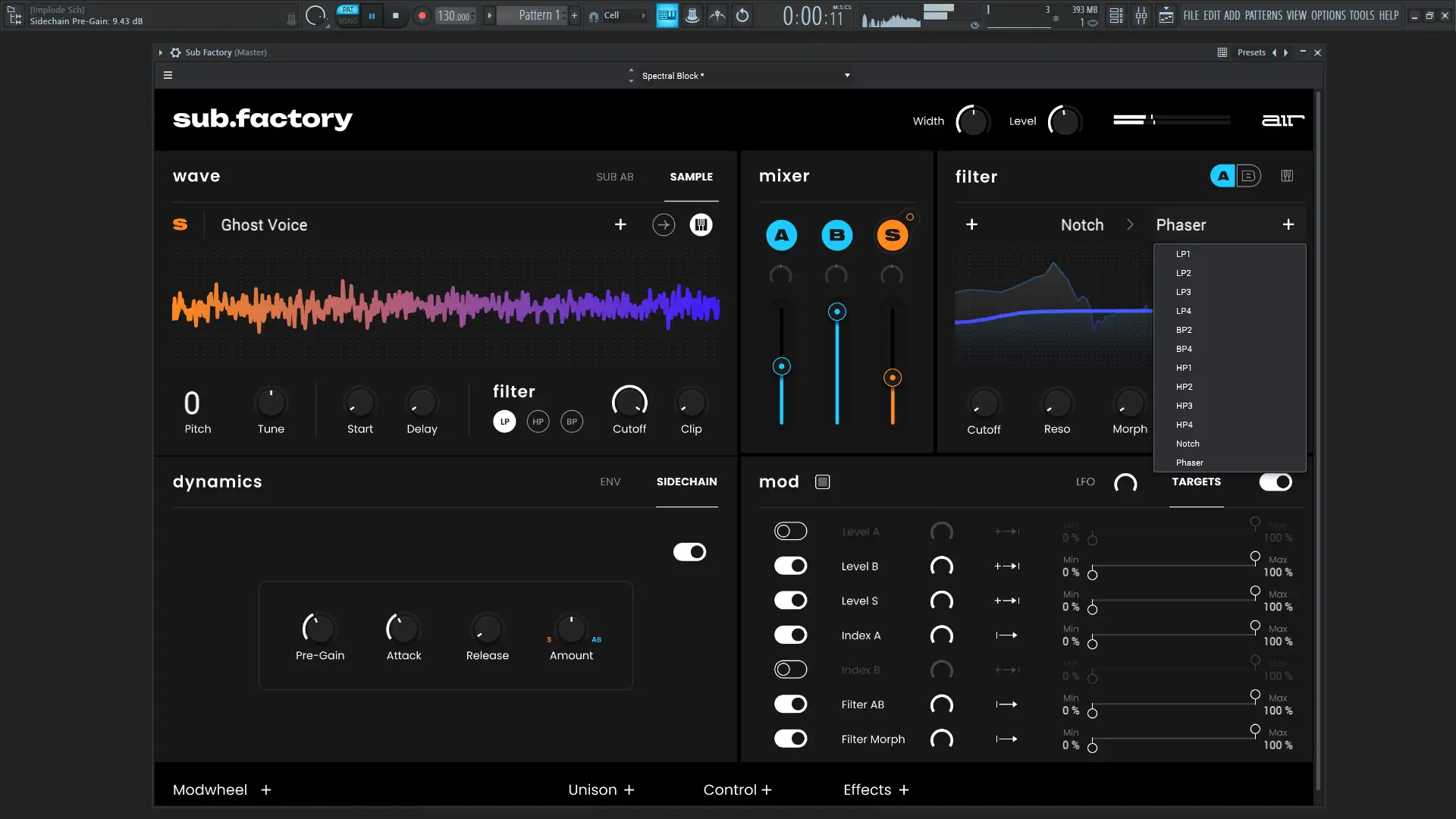Click the keyboard icon beside Ghost Voice
This screenshot has height=819, width=1456.
pyautogui.click(x=701, y=224)
